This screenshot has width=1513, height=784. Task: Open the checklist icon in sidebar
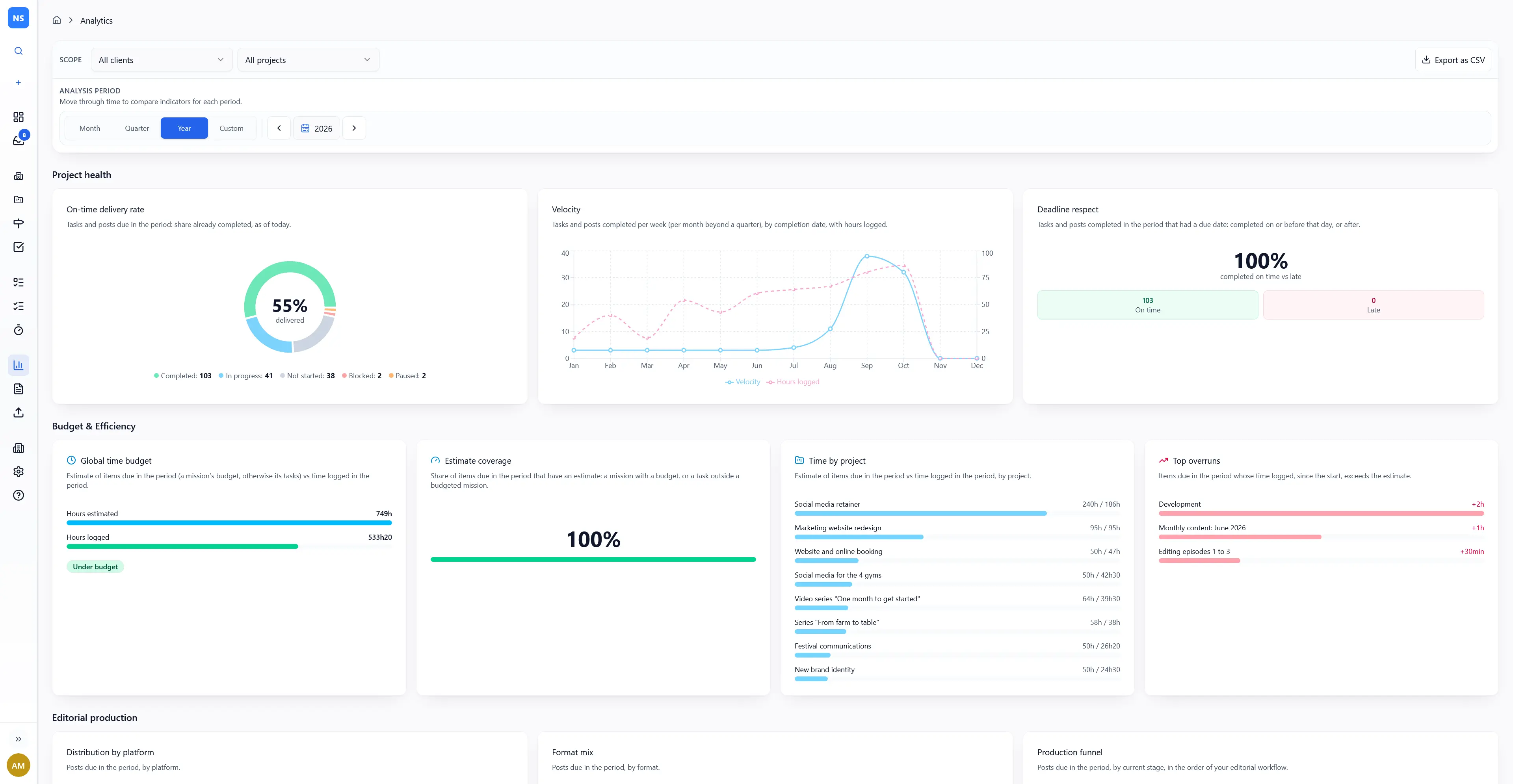point(18,306)
